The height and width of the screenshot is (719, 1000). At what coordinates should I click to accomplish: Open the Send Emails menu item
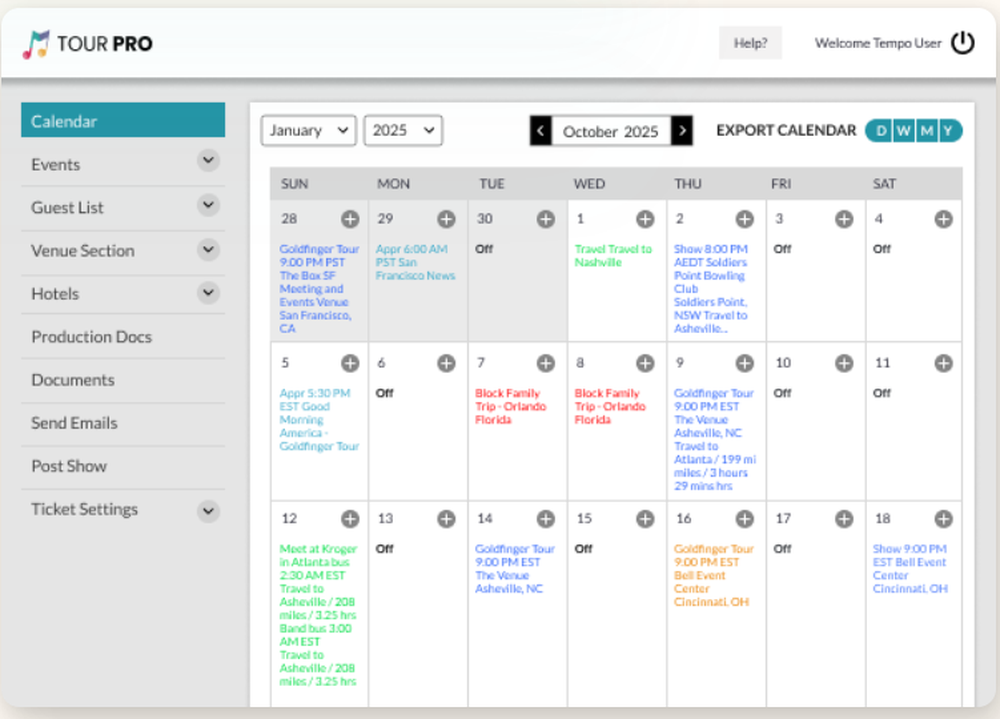pos(74,423)
